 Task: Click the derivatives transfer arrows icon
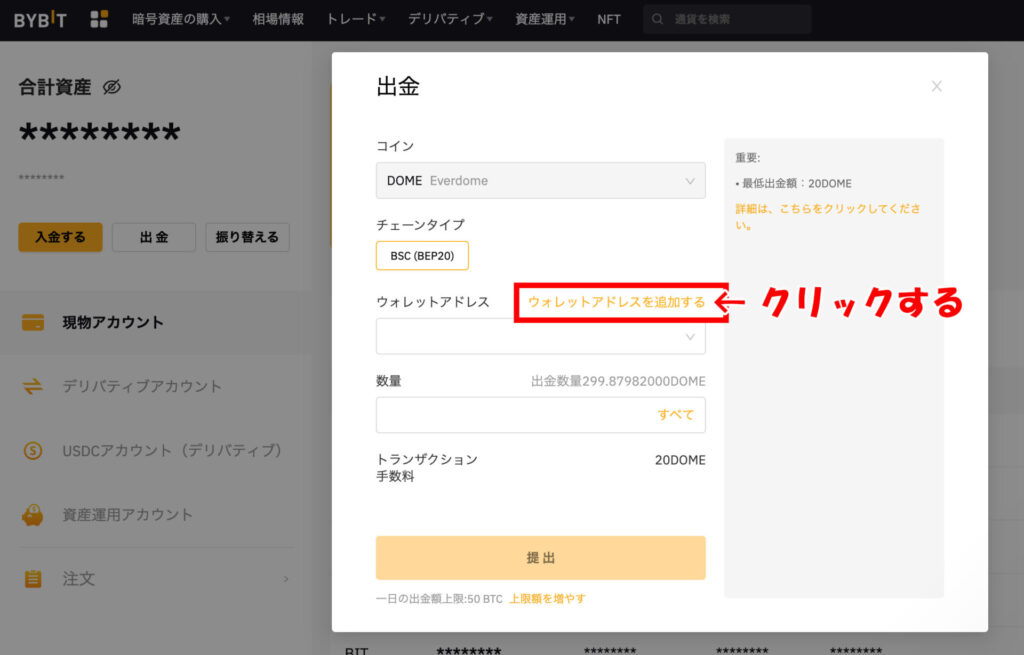click(x=33, y=387)
